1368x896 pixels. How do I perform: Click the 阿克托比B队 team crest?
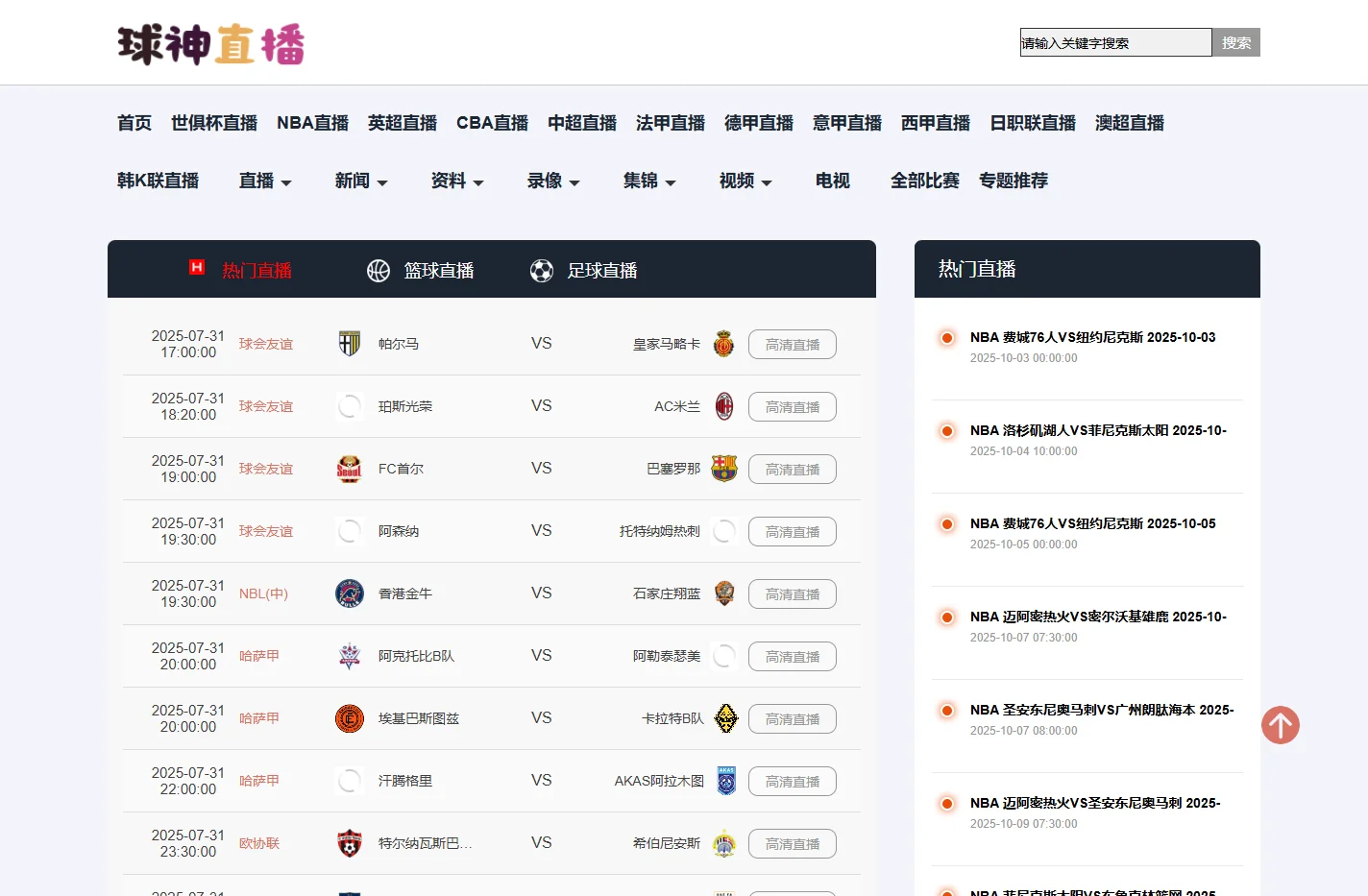point(350,656)
